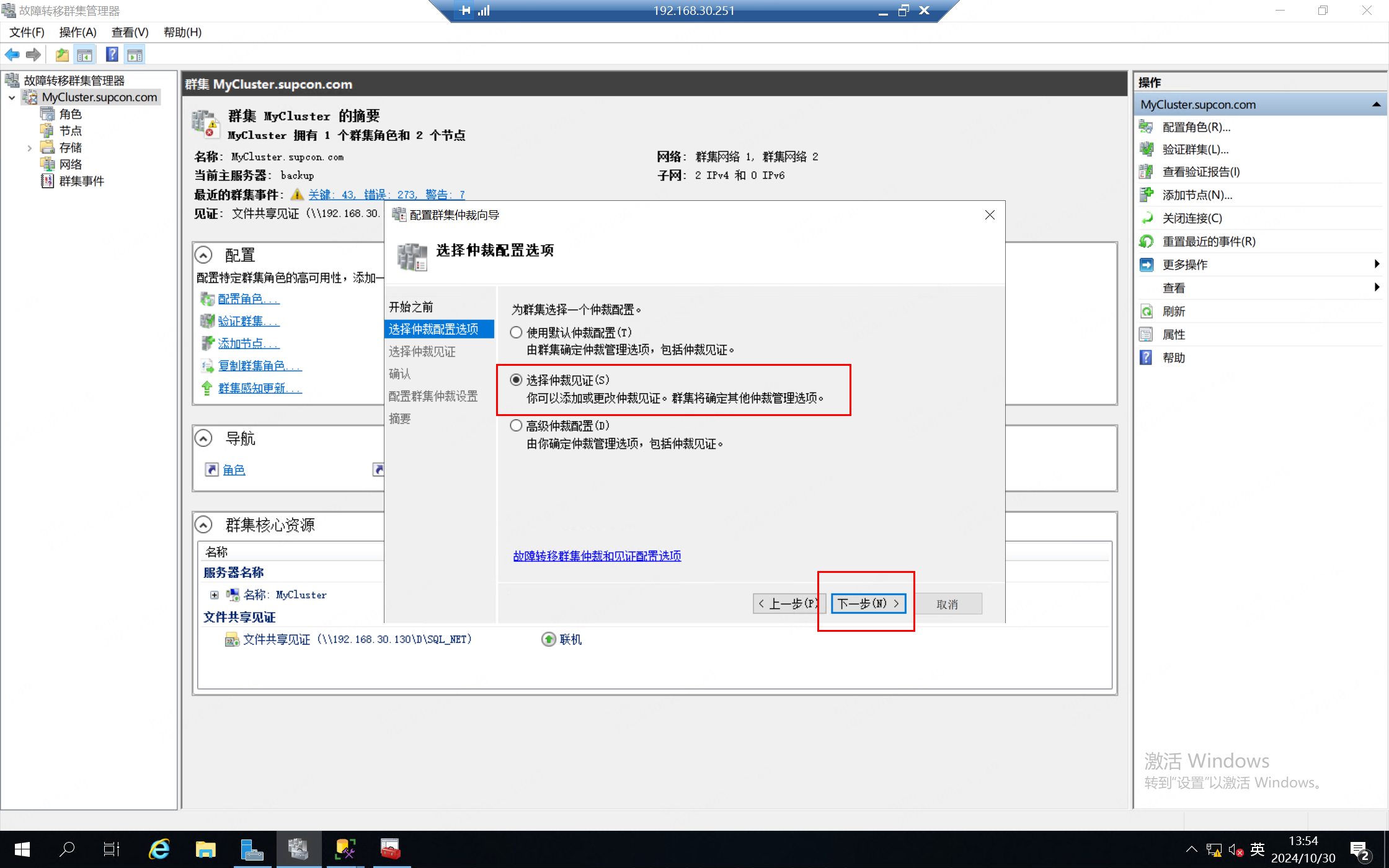The width and height of the screenshot is (1389, 868).
Task: Select 群集事件 in the left tree
Action: (x=81, y=181)
